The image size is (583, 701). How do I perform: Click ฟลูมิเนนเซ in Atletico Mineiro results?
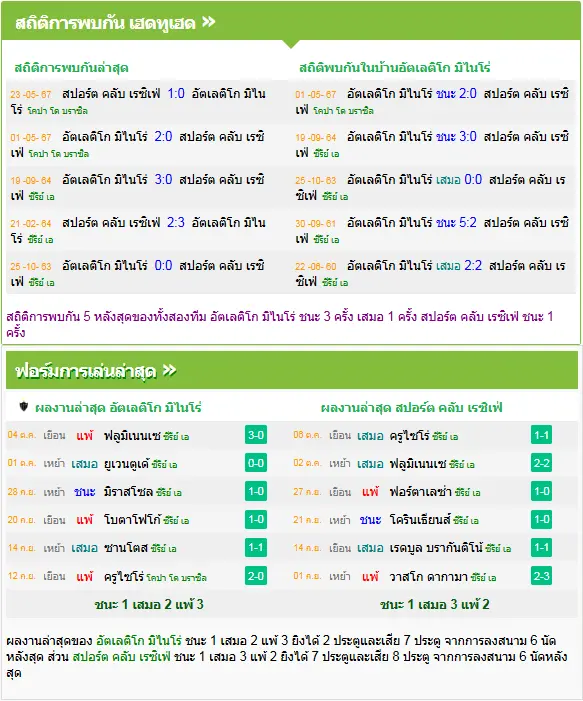click(x=132, y=435)
